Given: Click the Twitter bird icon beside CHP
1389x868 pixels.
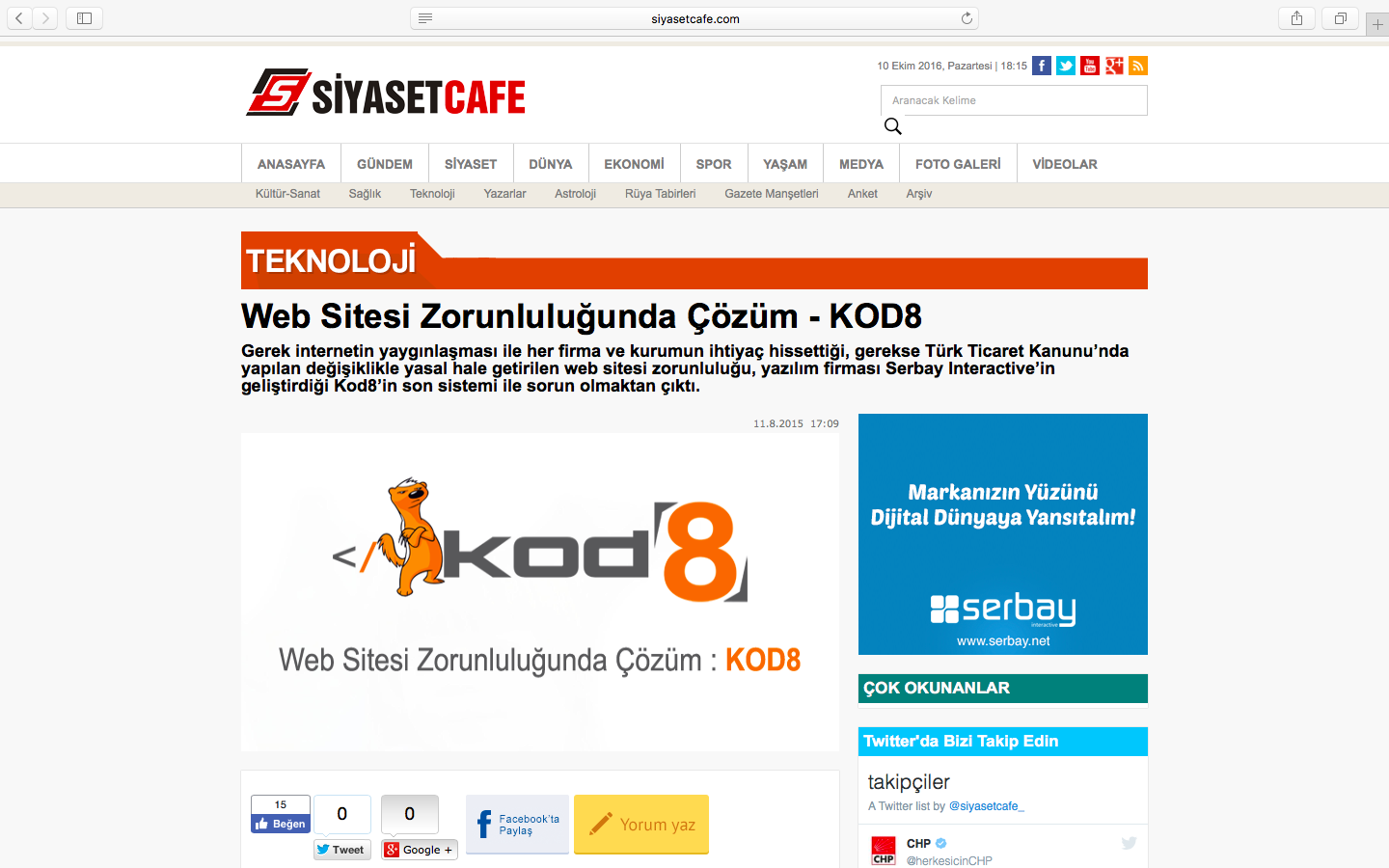Looking at the screenshot, I should click(x=1129, y=843).
